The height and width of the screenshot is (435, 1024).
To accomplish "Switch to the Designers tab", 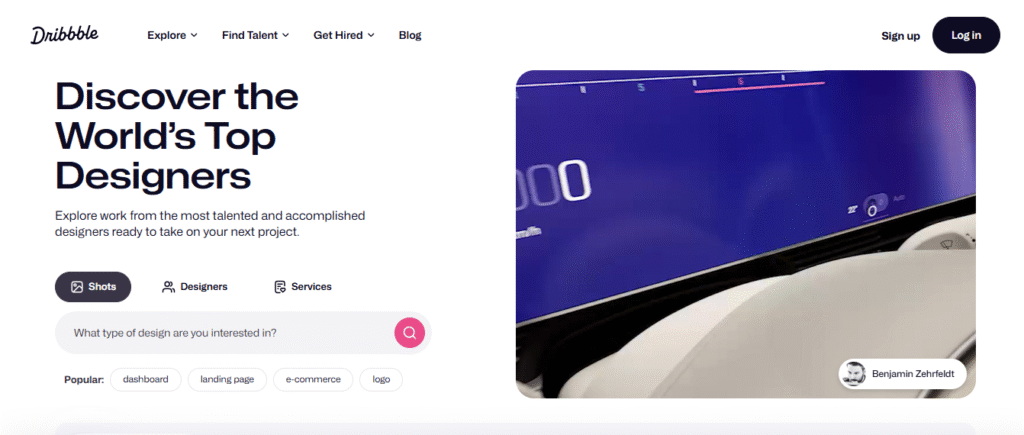I will point(195,287).
